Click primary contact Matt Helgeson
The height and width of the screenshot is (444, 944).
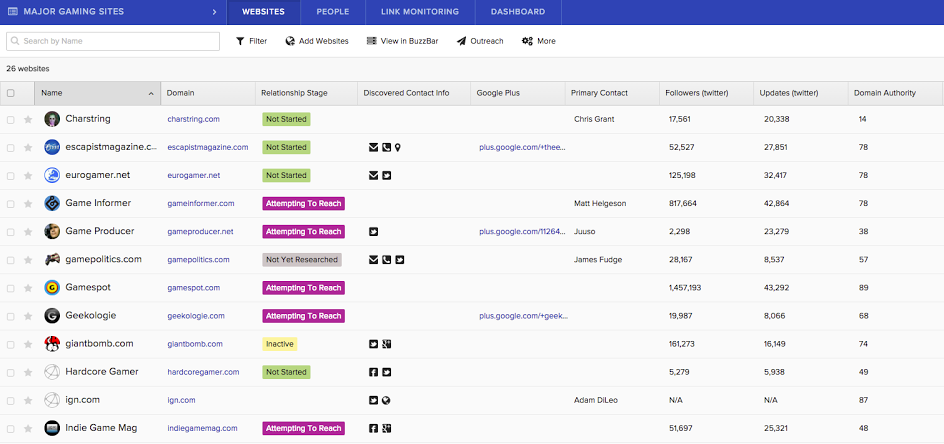pyautogui.click(x=600, y=204)
